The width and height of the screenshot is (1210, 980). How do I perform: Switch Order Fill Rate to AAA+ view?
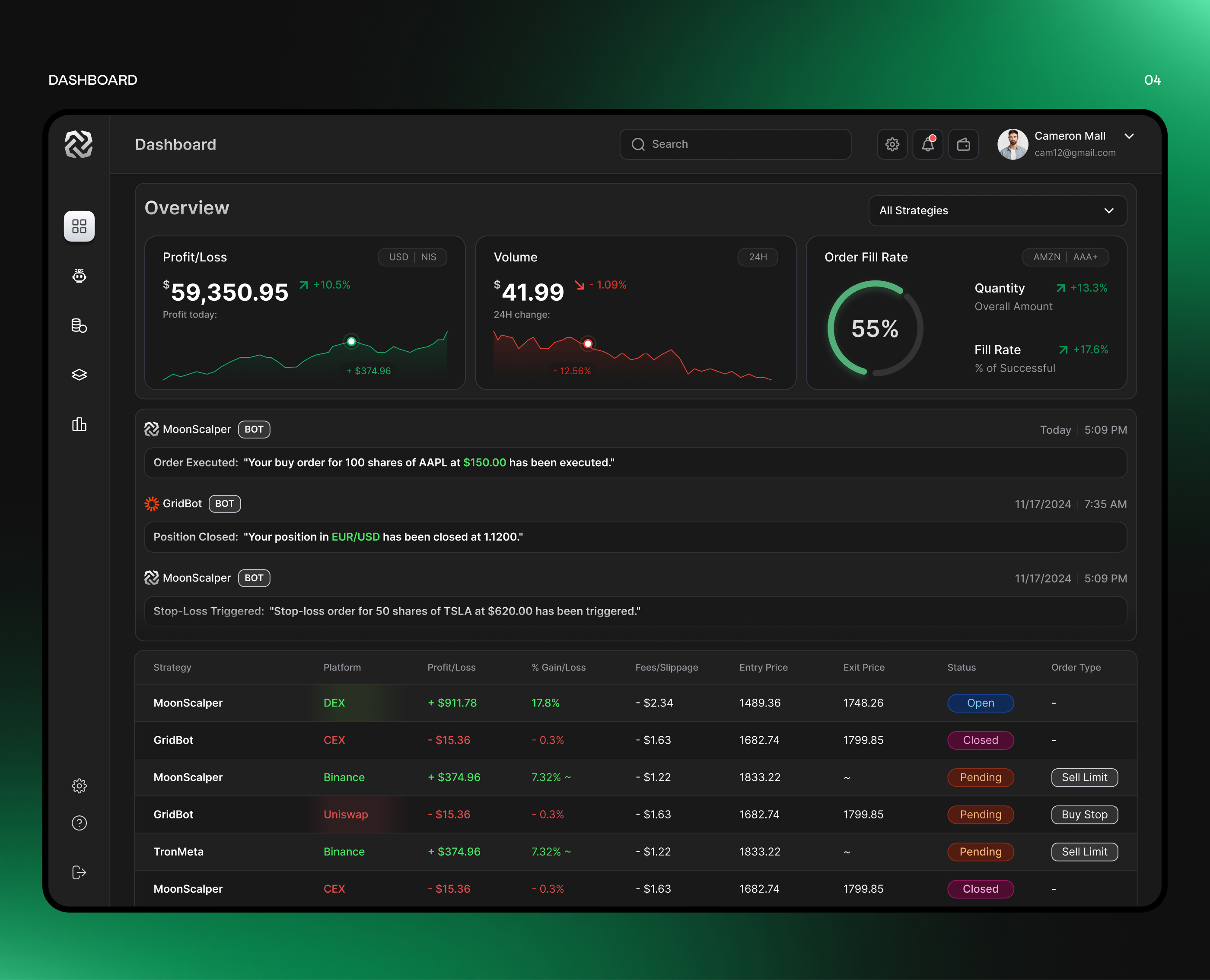tap(1086, 257)
